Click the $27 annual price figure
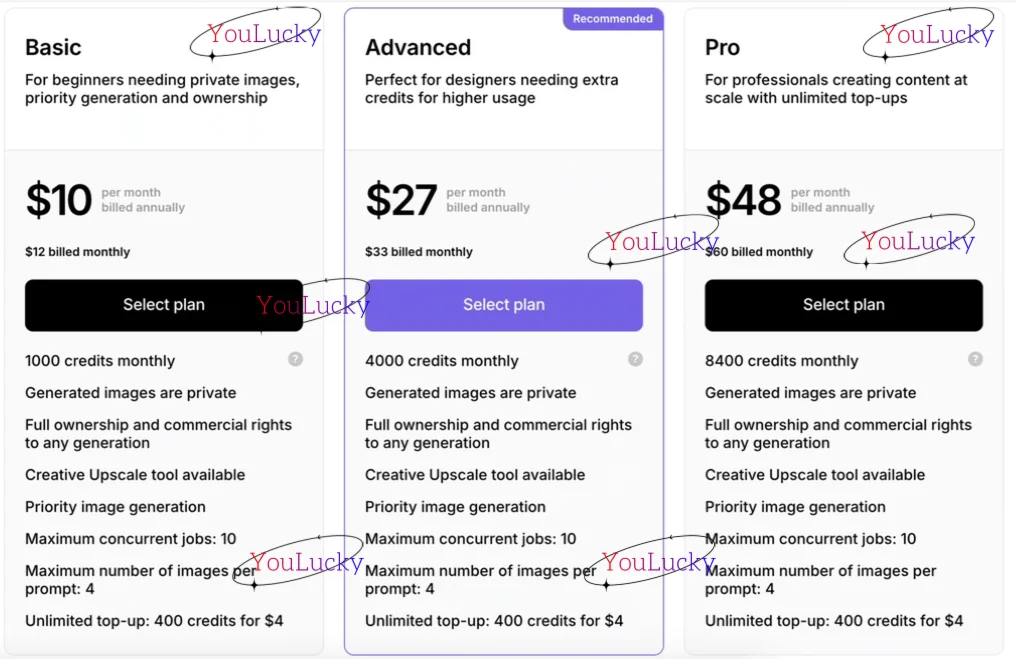 400,200
